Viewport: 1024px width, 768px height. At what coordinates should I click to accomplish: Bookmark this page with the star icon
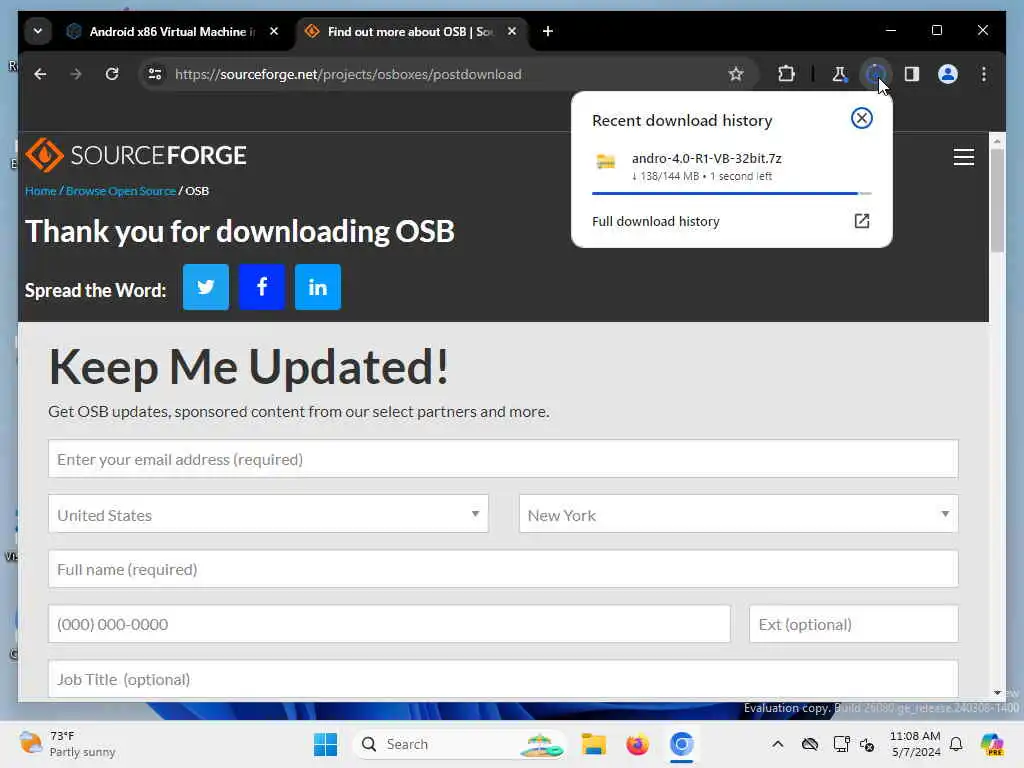coord(736,74)
